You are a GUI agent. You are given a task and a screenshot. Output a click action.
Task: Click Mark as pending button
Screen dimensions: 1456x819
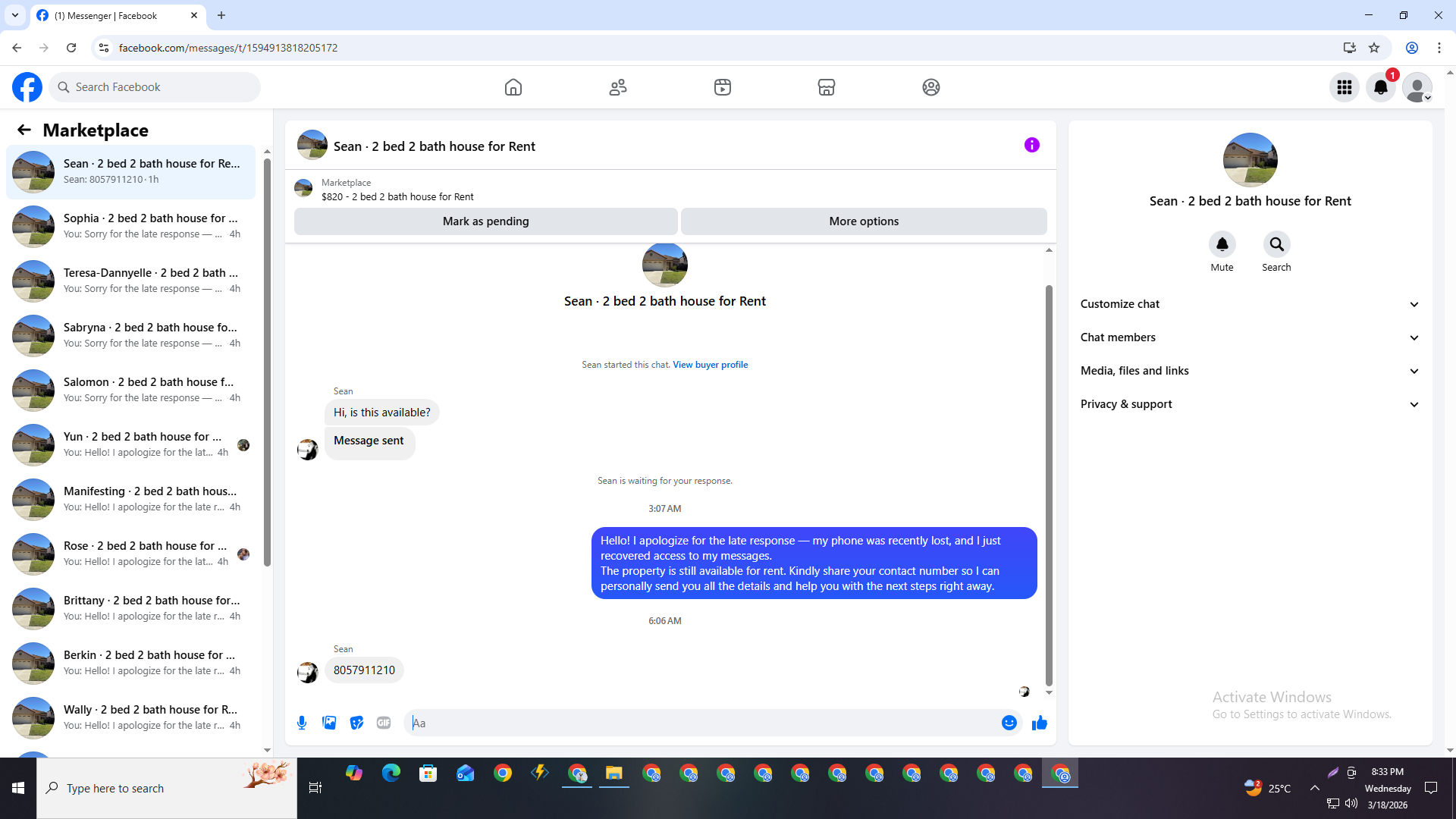pos(485,221)
